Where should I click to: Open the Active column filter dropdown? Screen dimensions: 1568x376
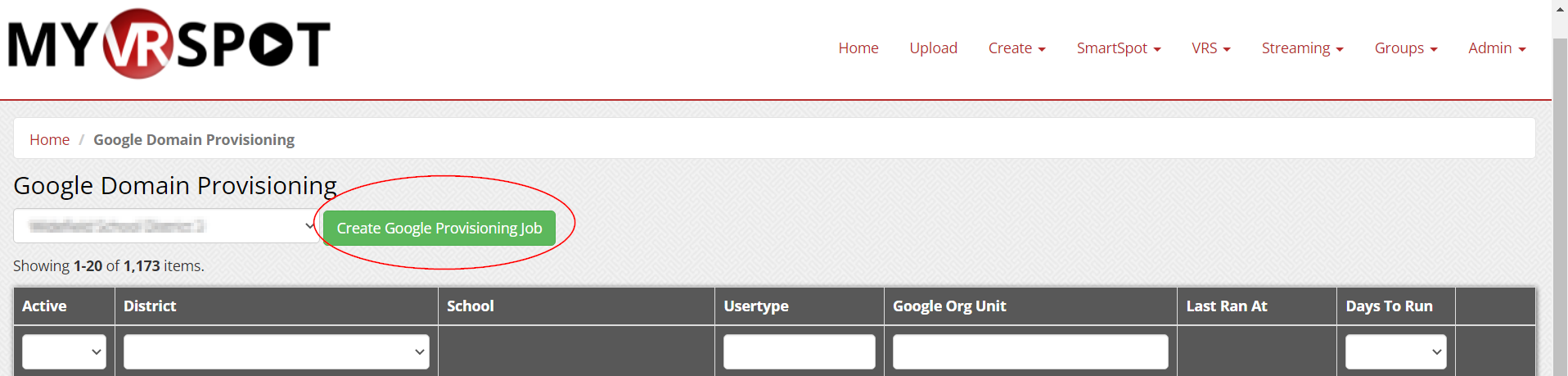click(x=64, y=351)
